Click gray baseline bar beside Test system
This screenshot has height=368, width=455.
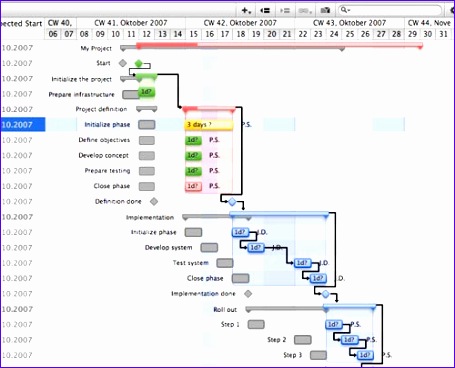(225, 263)
